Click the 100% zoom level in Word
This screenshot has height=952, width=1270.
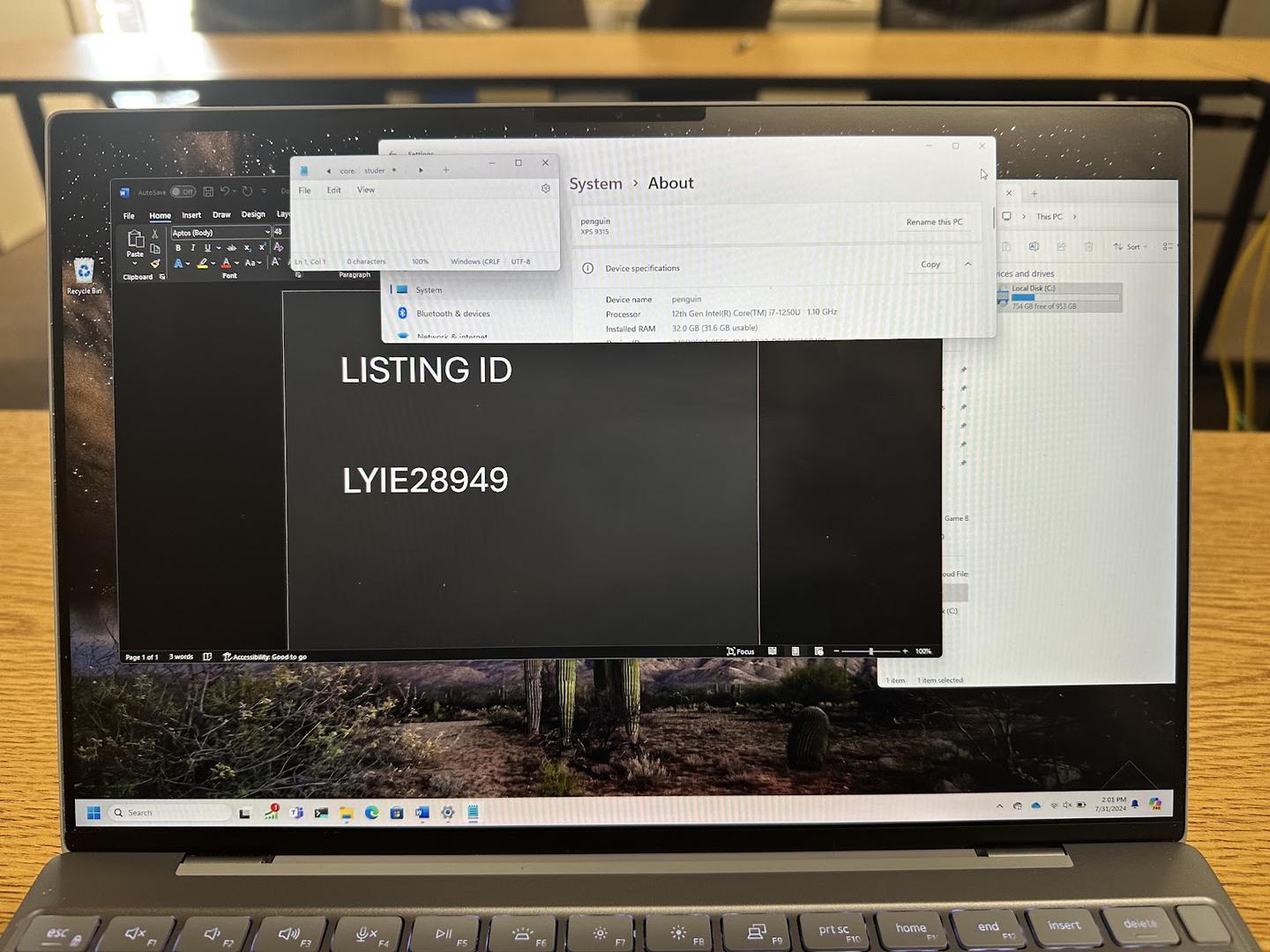coord(923,651)
